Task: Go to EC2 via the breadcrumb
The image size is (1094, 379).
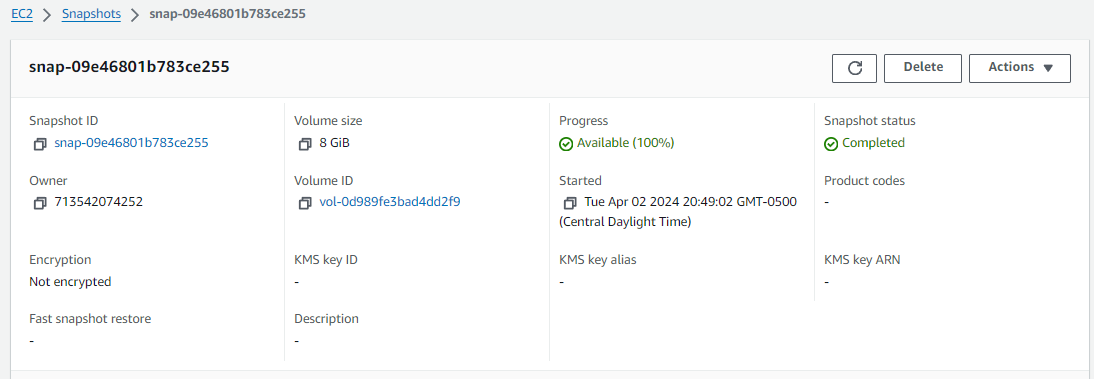Action: click(x=22, y=14)
